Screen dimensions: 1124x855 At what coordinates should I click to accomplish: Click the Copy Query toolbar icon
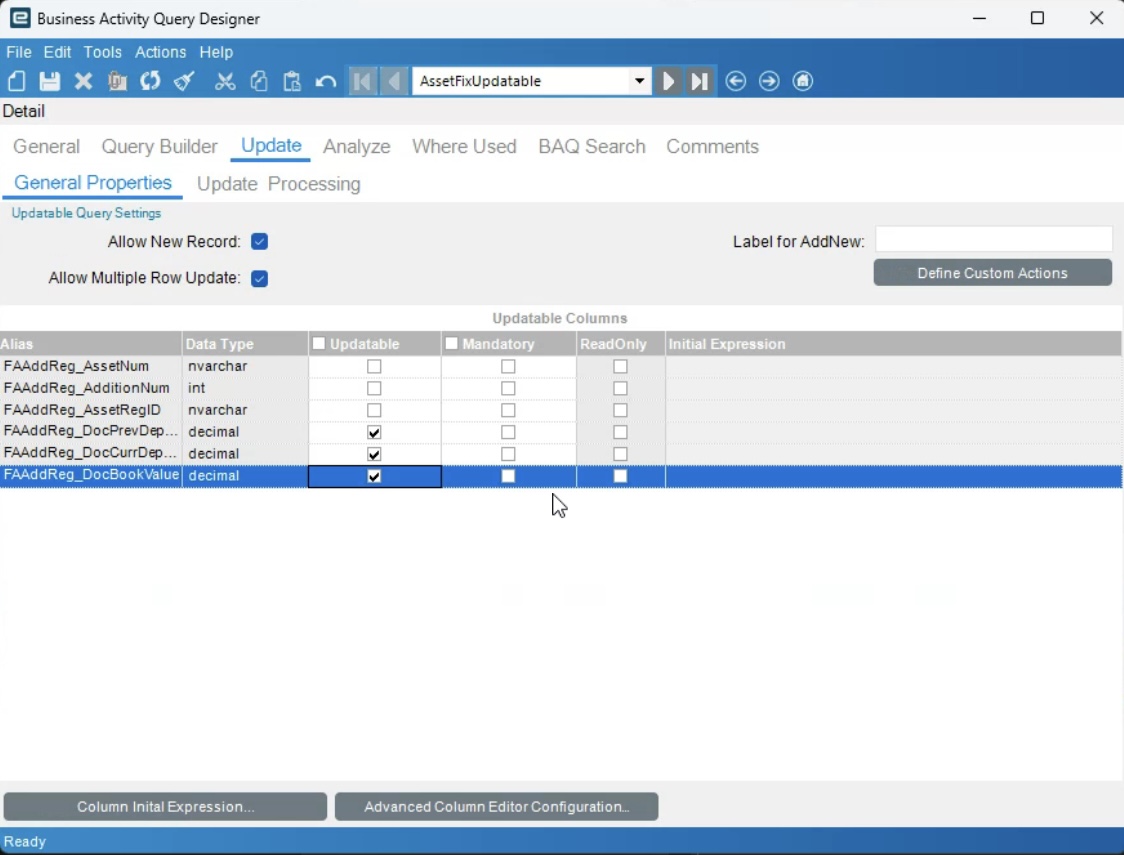click(x=117, y=81)
